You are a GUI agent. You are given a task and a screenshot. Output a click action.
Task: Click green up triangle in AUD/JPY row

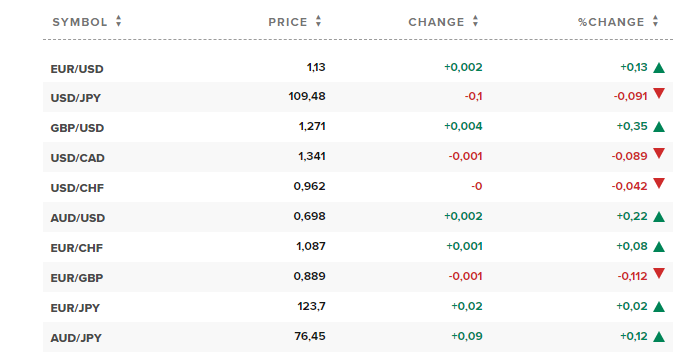659,337
